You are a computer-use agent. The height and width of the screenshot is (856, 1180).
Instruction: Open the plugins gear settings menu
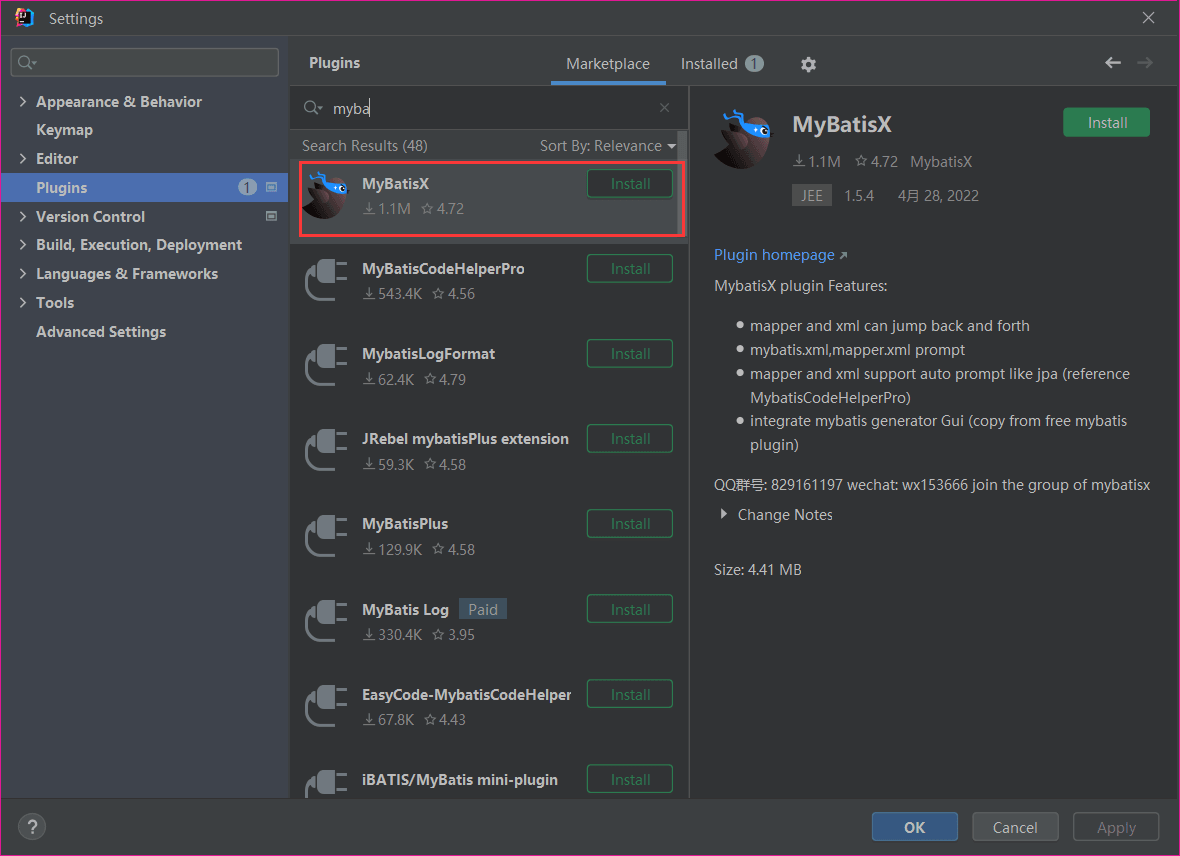click(808, 64)
